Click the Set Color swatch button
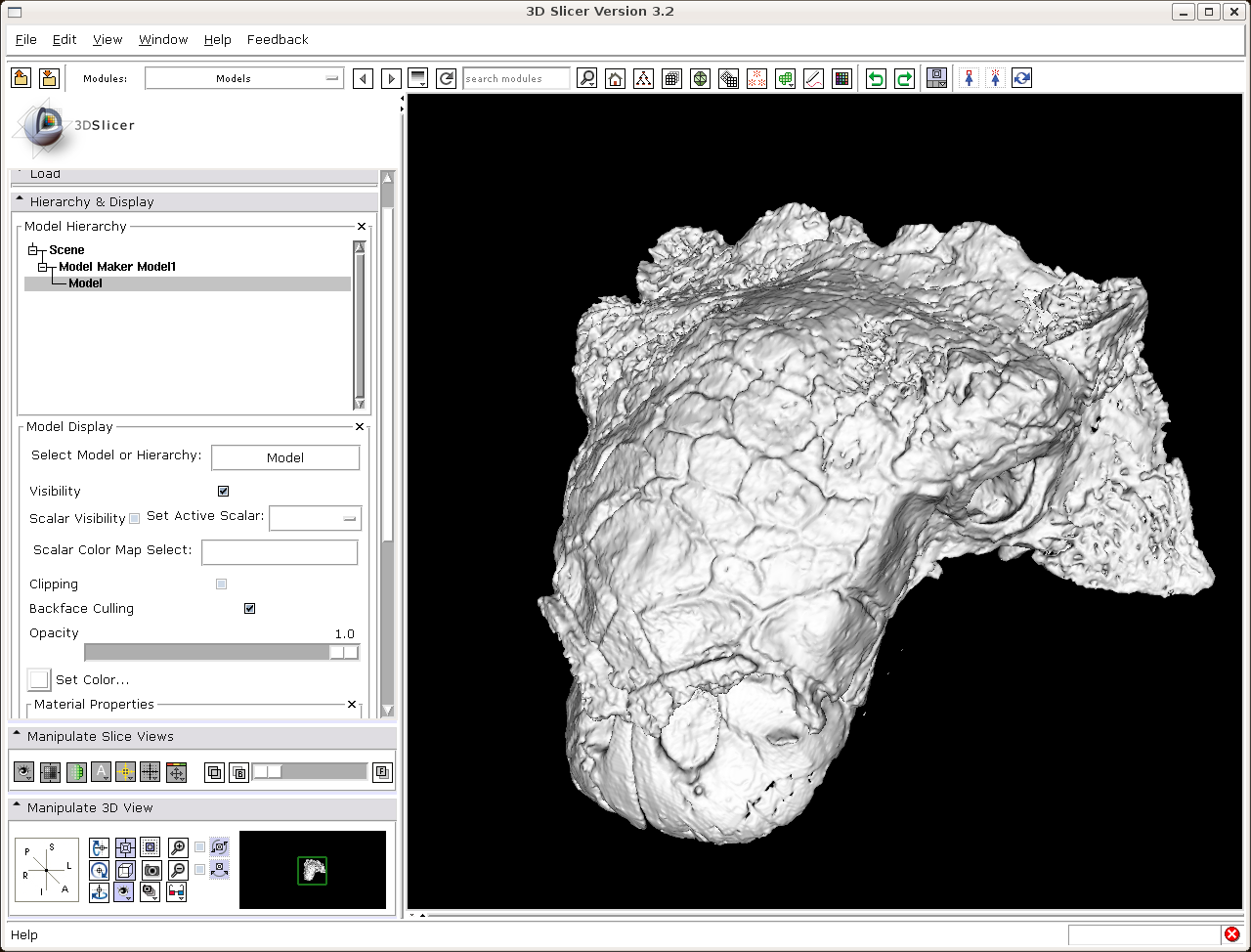The width and height of the screenshot is (1251, 952). (x=39, y=679)
